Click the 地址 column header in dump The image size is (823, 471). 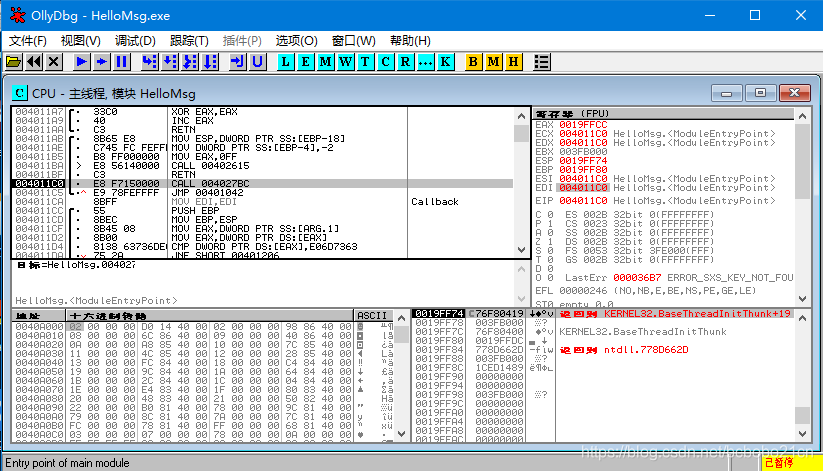tap(39, 316)
